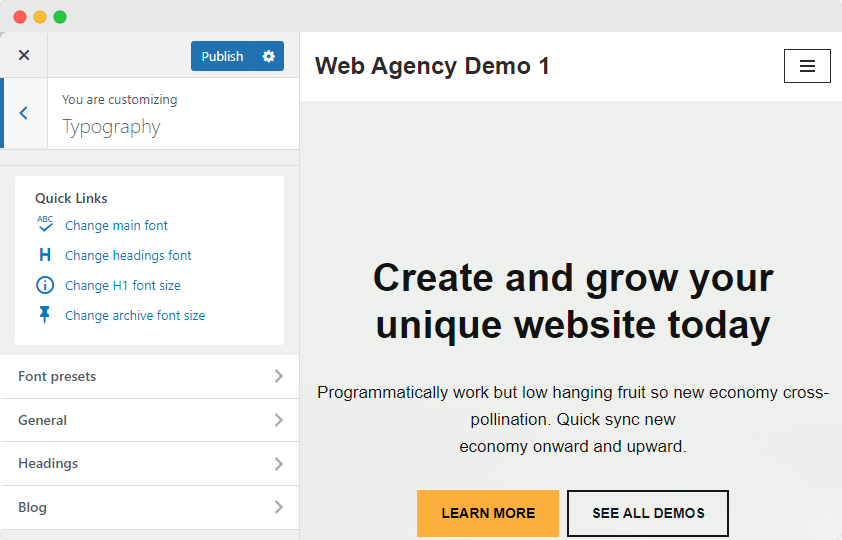Click the H icon beside Change headings font
The width and height of the screenshot is (842, 540).
[45, 254]
